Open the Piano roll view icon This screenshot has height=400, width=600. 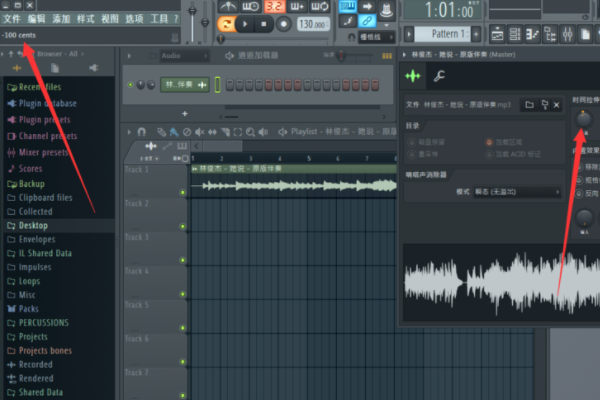(532, 34)
